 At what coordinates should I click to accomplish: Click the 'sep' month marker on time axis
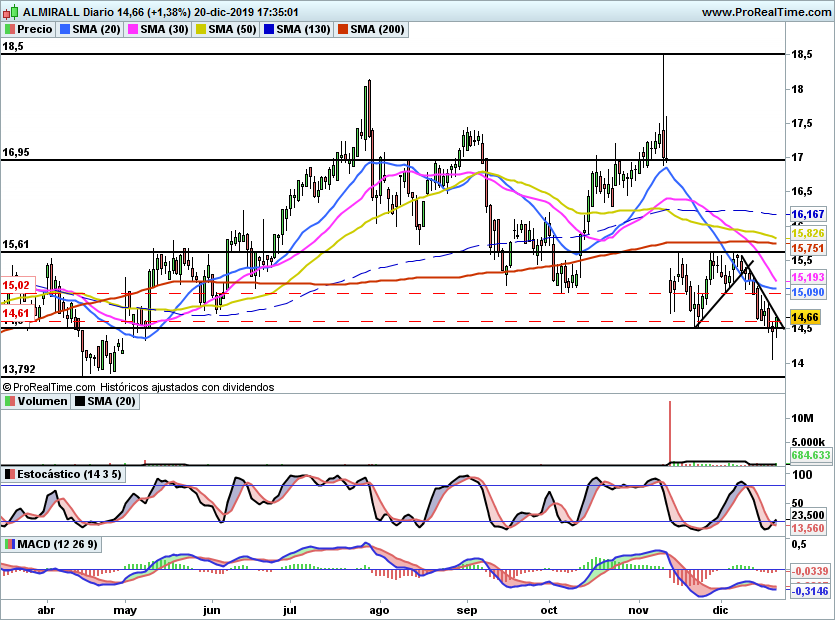(468, 608)
